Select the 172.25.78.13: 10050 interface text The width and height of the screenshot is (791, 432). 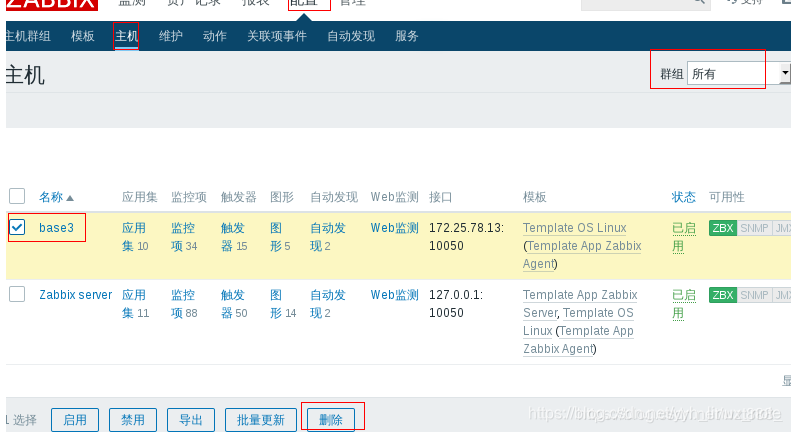466,237
